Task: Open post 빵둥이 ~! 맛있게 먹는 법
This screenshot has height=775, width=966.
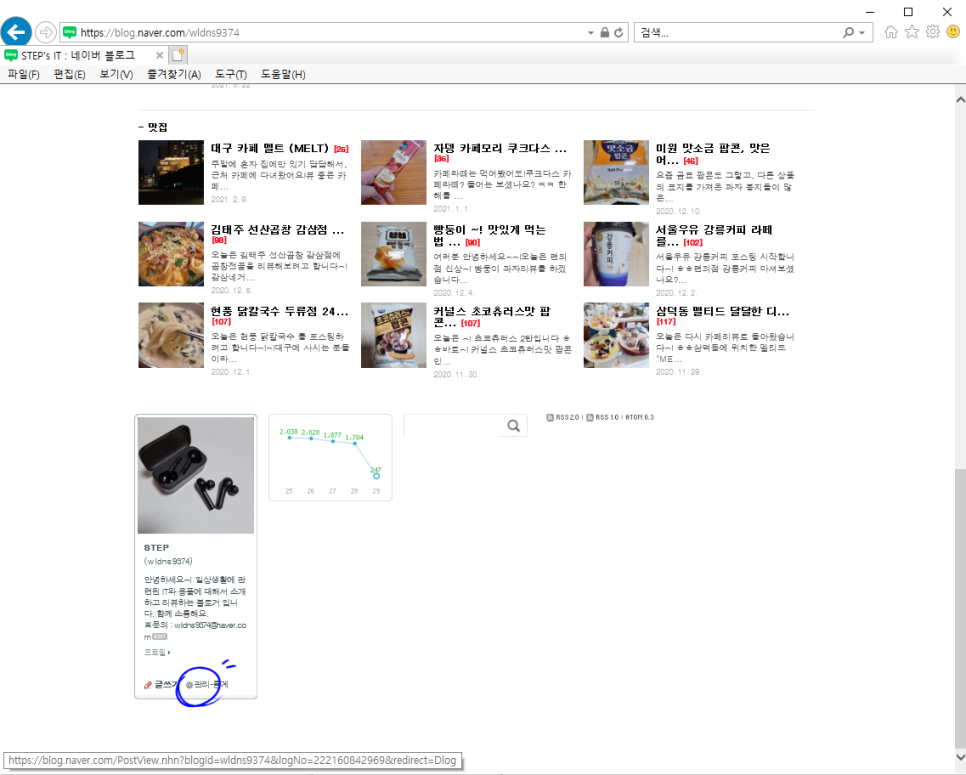Action: click(x=490, y=236)
